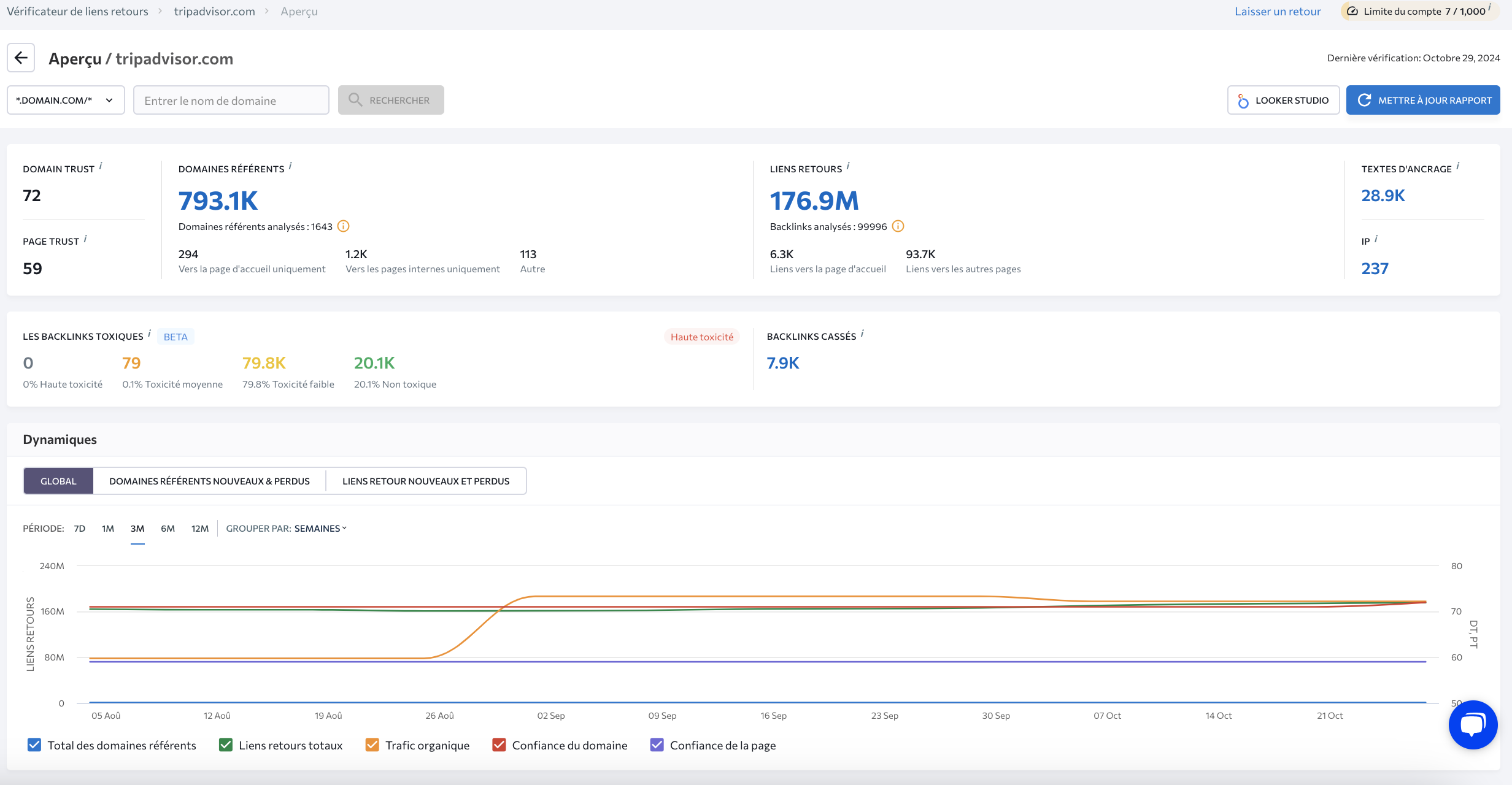This screenshot has width=1512, height=785.
Task: Click the Domain Trust info icon
Action: click(x=101, y=166)
